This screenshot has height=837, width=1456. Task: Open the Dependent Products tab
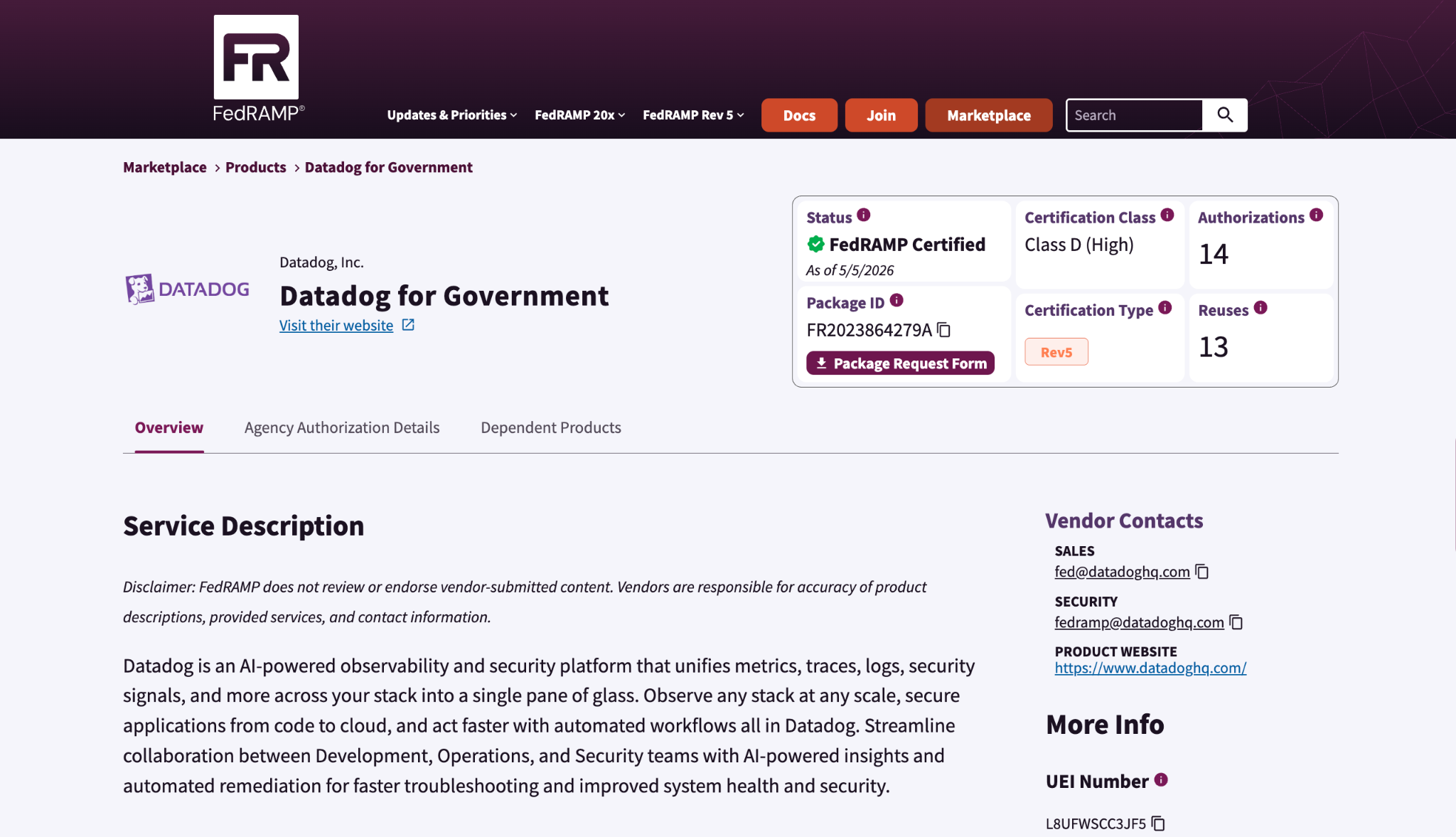pyautogui.click(x=551, y=427)
